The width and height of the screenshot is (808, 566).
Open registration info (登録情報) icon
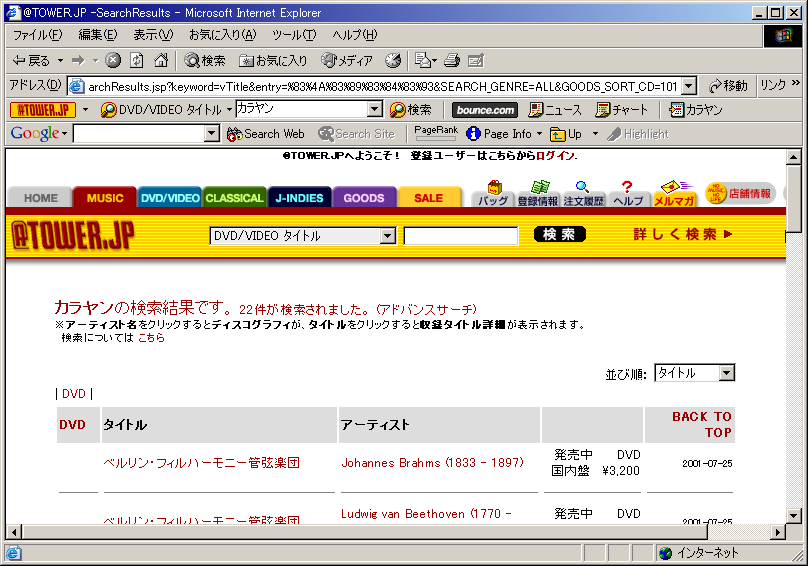click(538, 194)
